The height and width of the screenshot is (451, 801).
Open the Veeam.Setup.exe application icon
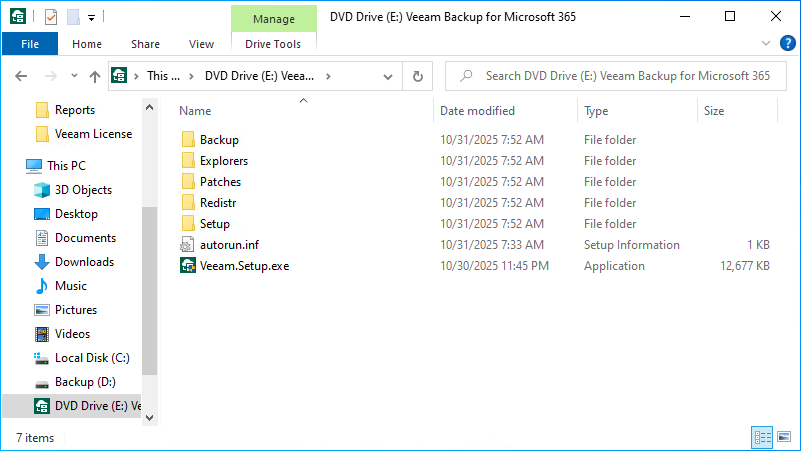(x=187, y=266)
